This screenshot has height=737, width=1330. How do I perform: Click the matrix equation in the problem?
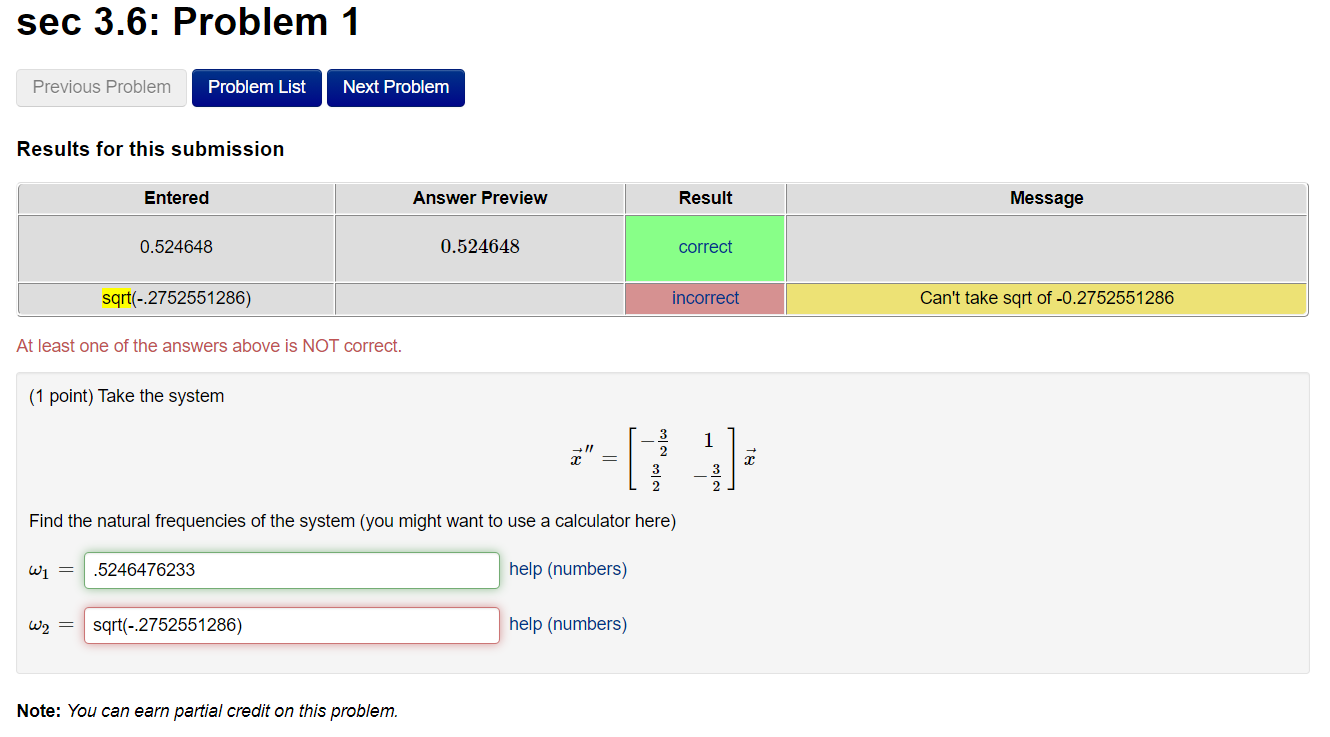[x=663, y=458]
